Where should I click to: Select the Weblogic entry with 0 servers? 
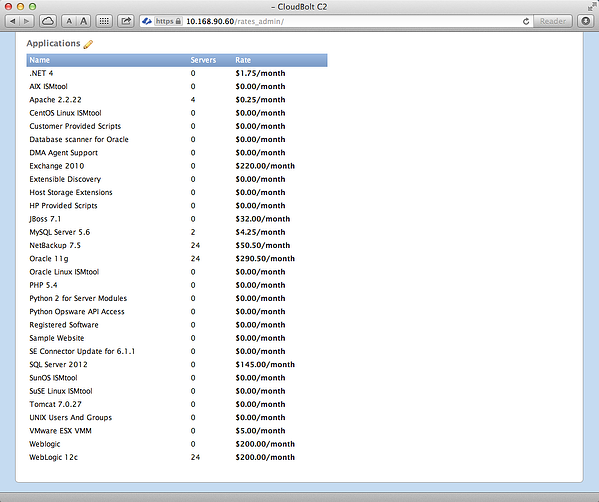point(45,444)
